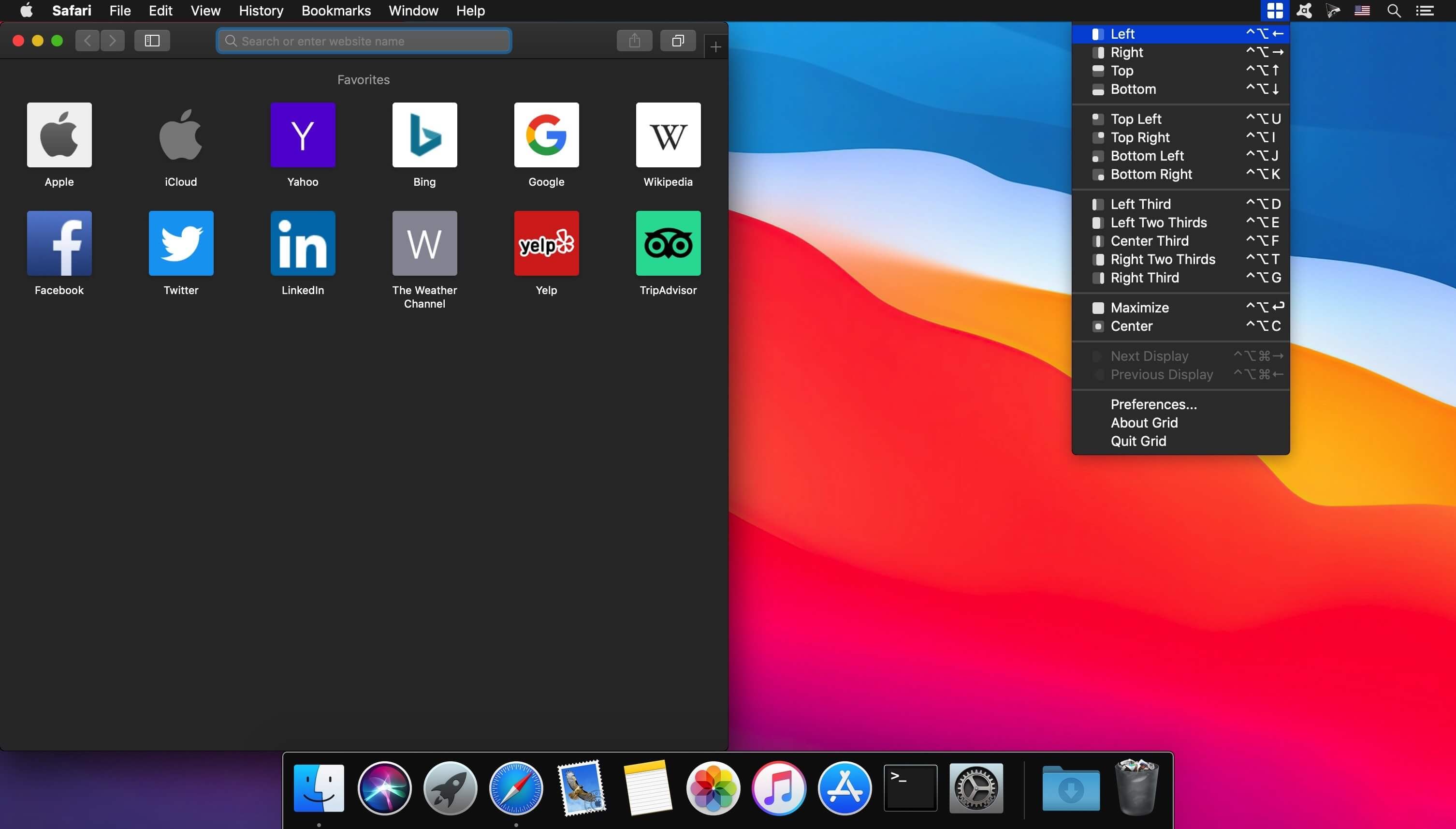Open the Wikipedia favorite
The width and height of the screenshot is (1456, 829).
[x=668, y=135]
